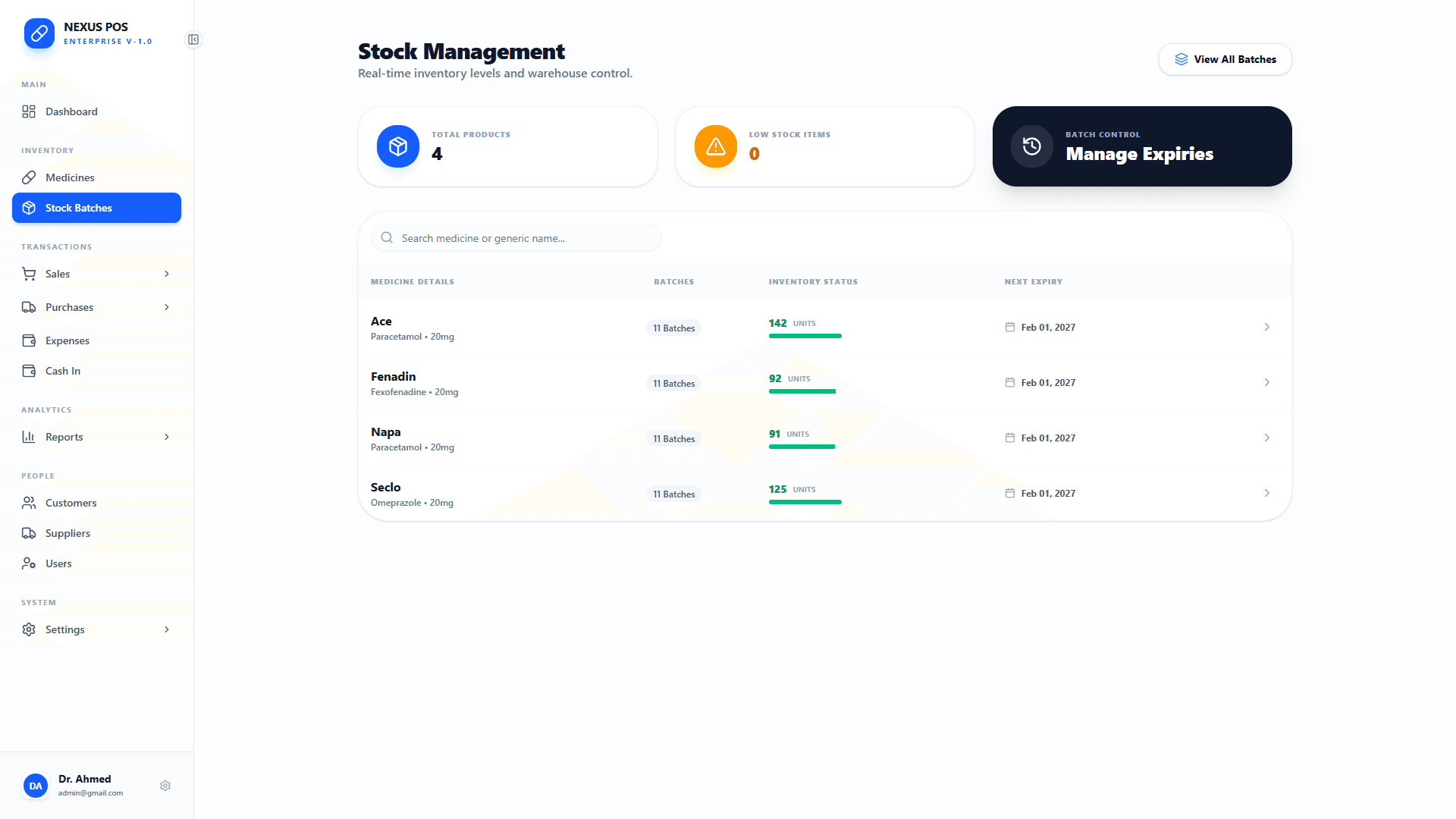Select the Medicines sidebar icon

pyautogui.click(x=29, y=177)
